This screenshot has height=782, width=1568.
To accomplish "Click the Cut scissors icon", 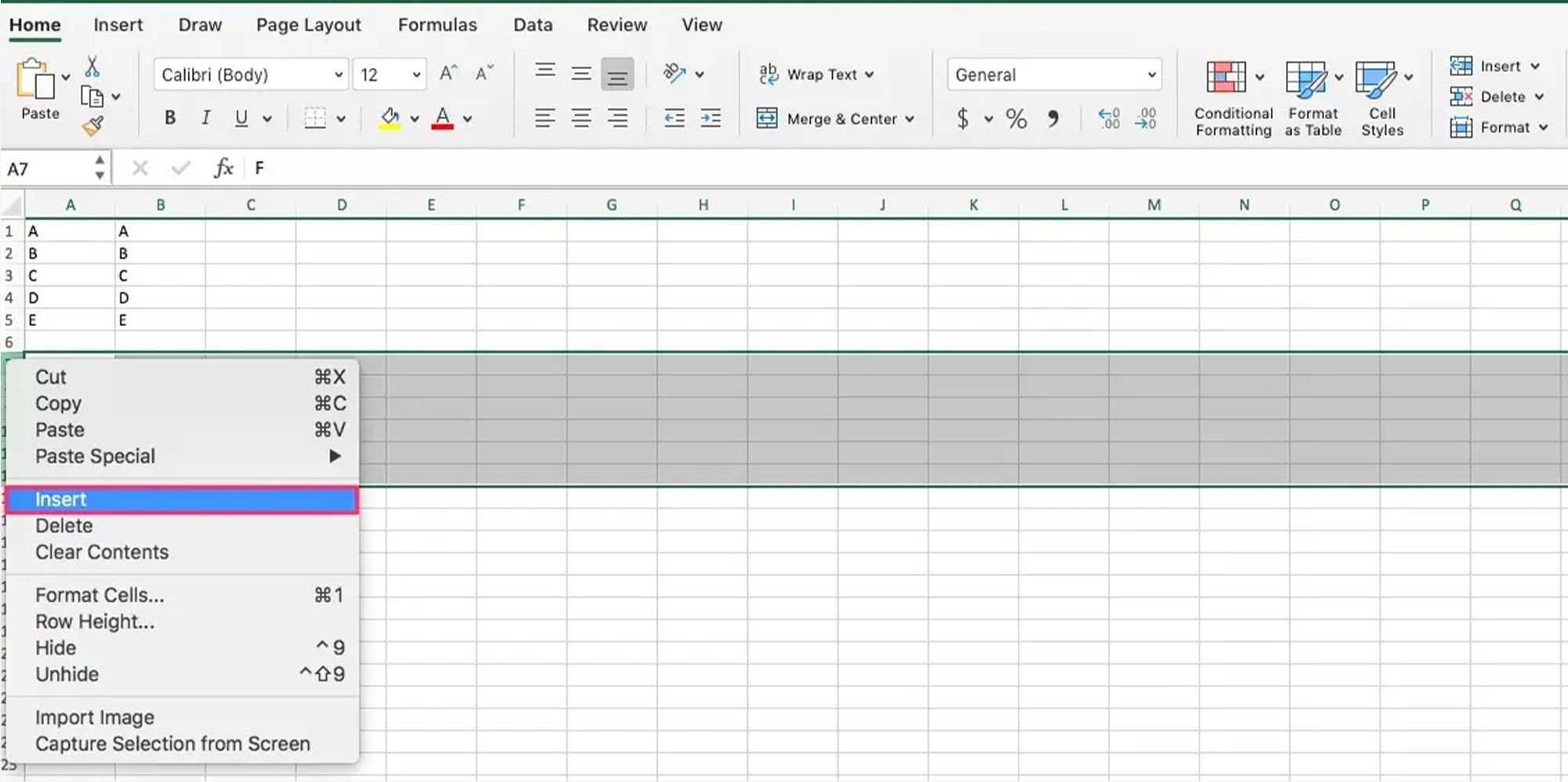I will pos(92,66).
